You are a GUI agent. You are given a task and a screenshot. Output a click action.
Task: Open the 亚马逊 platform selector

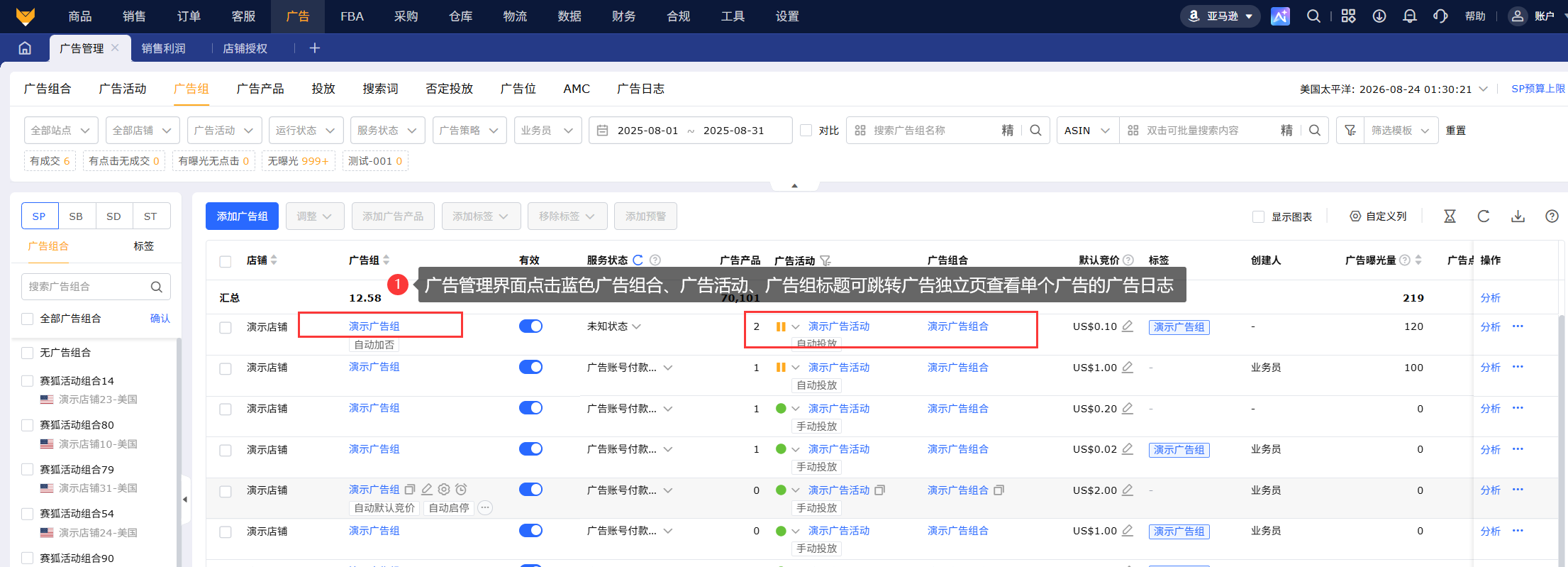click(1221, 16)
